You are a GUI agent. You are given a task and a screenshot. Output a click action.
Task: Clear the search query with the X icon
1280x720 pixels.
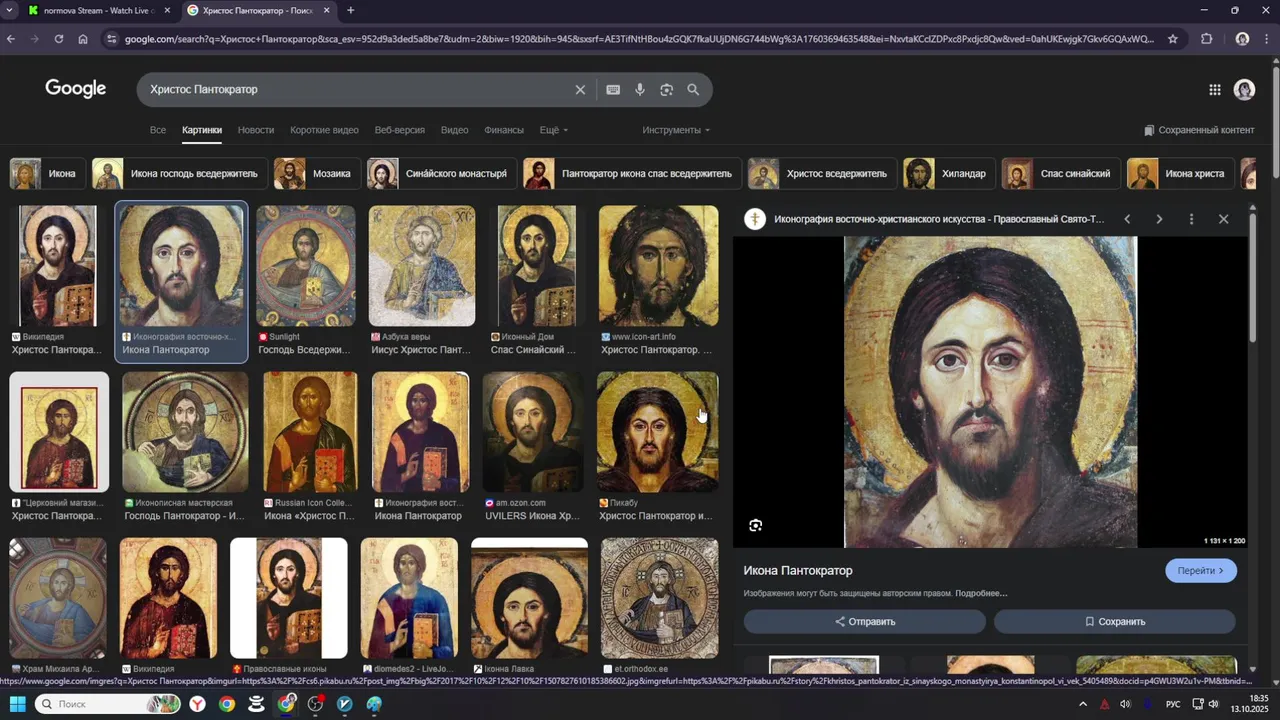580,90
